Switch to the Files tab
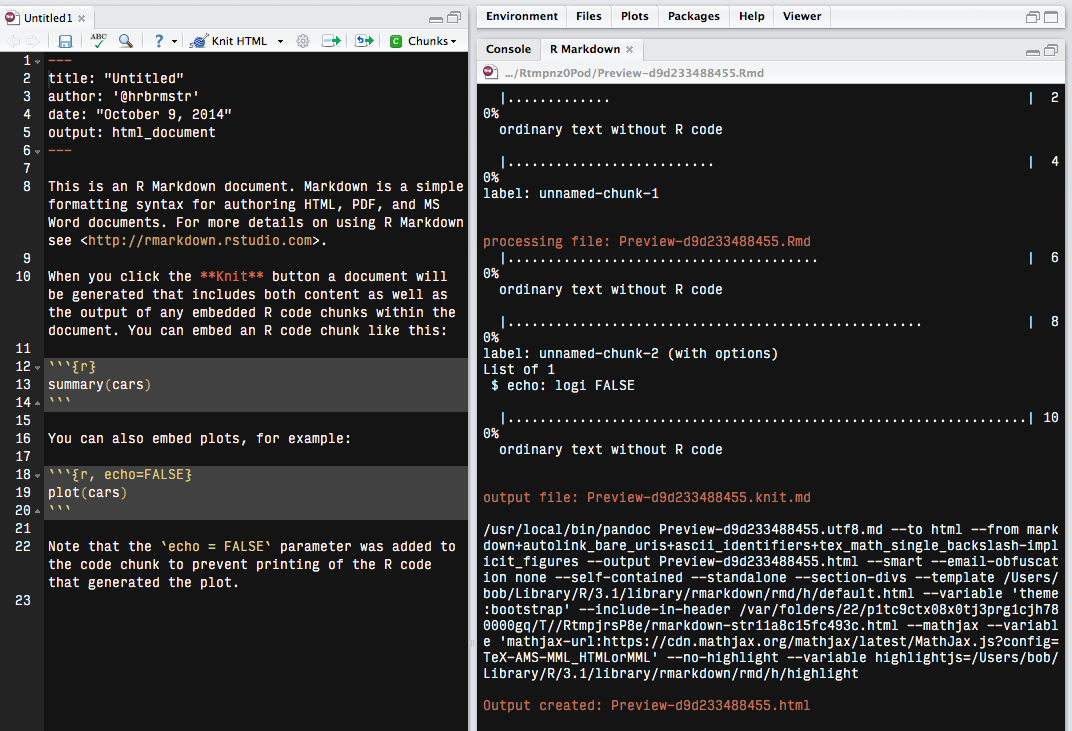Viewport: 1072px width, 731px height. [589, 16]
